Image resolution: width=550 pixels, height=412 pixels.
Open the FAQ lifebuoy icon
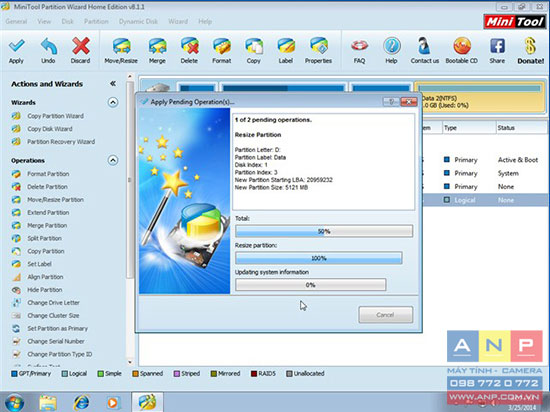point(360,46)
